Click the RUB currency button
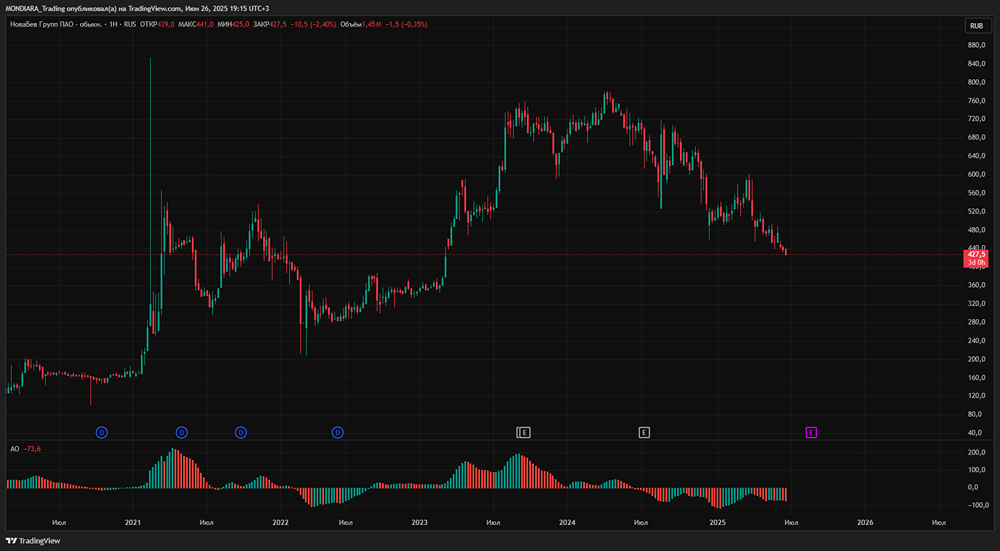 976,26
